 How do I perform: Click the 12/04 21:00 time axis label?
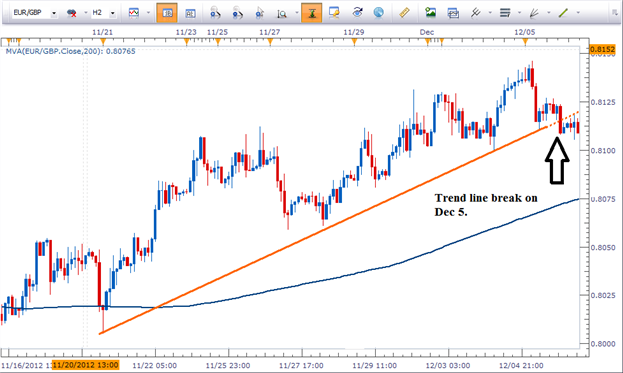coord(521,365)
